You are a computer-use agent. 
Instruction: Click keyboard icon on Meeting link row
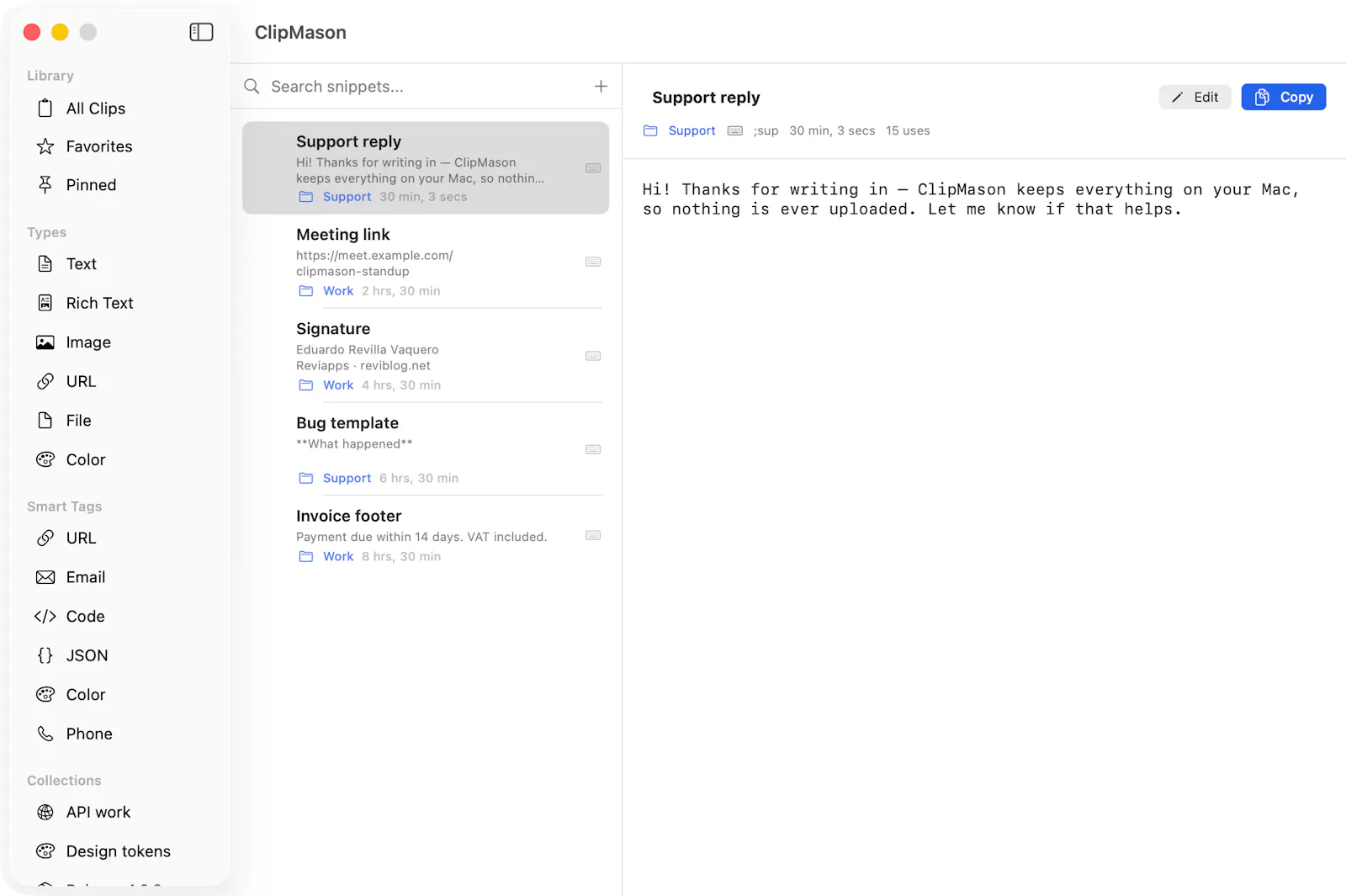tap(593, 262)
